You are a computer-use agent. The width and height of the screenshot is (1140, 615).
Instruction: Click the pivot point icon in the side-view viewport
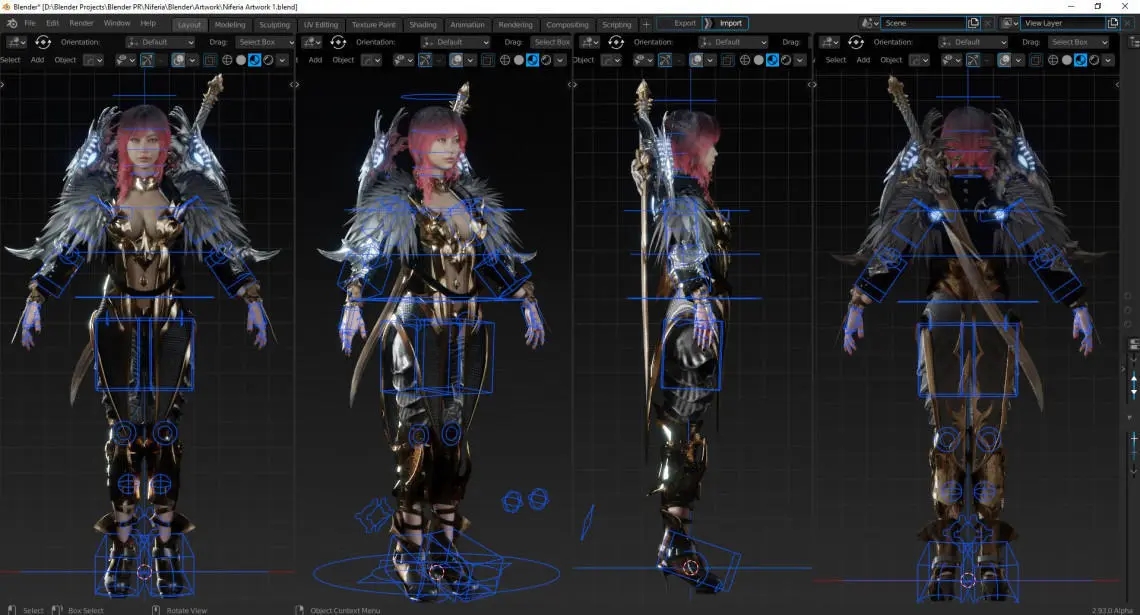(616, 42)
